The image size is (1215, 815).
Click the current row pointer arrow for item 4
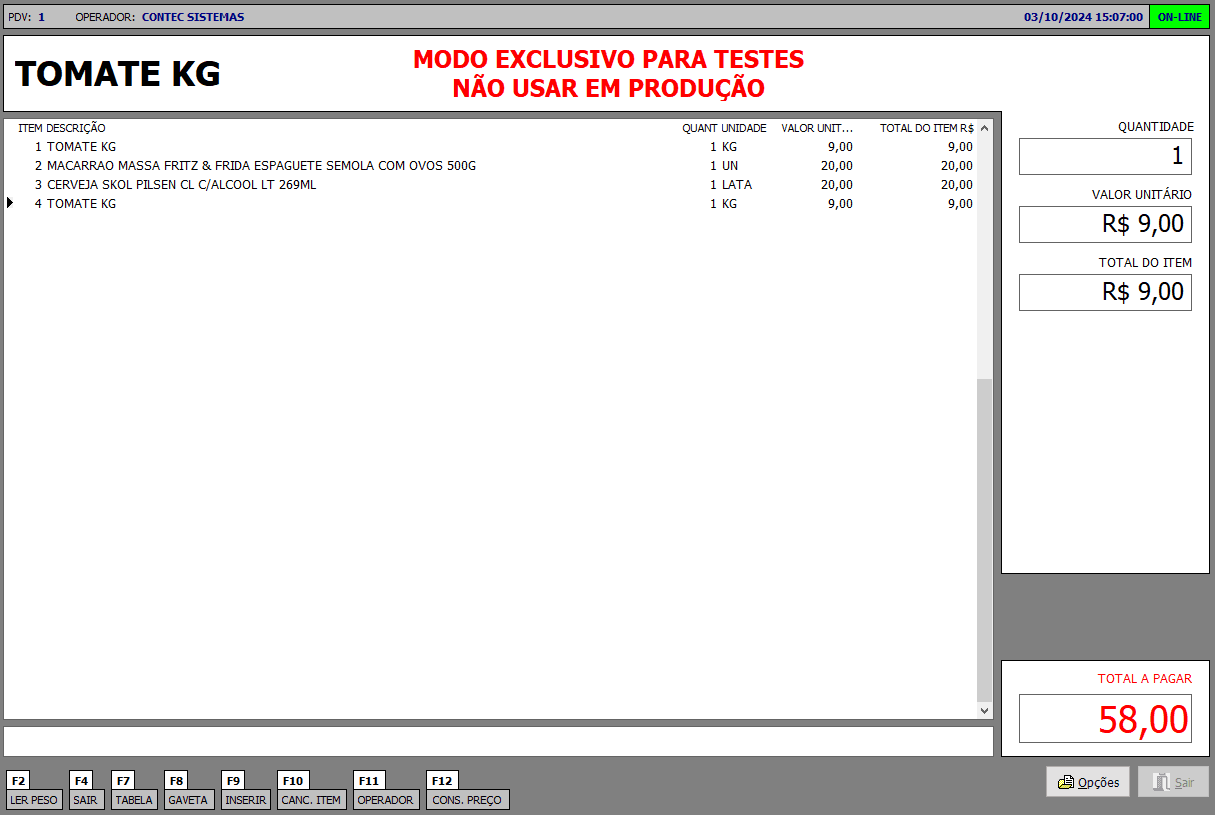click(10, 203)
